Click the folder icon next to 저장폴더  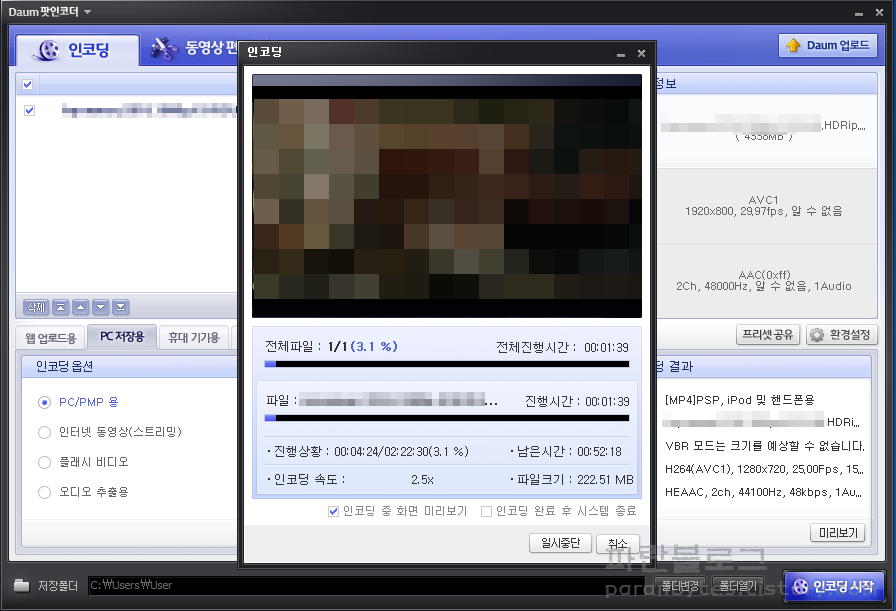pyautogui.click(x=21, y=585)
